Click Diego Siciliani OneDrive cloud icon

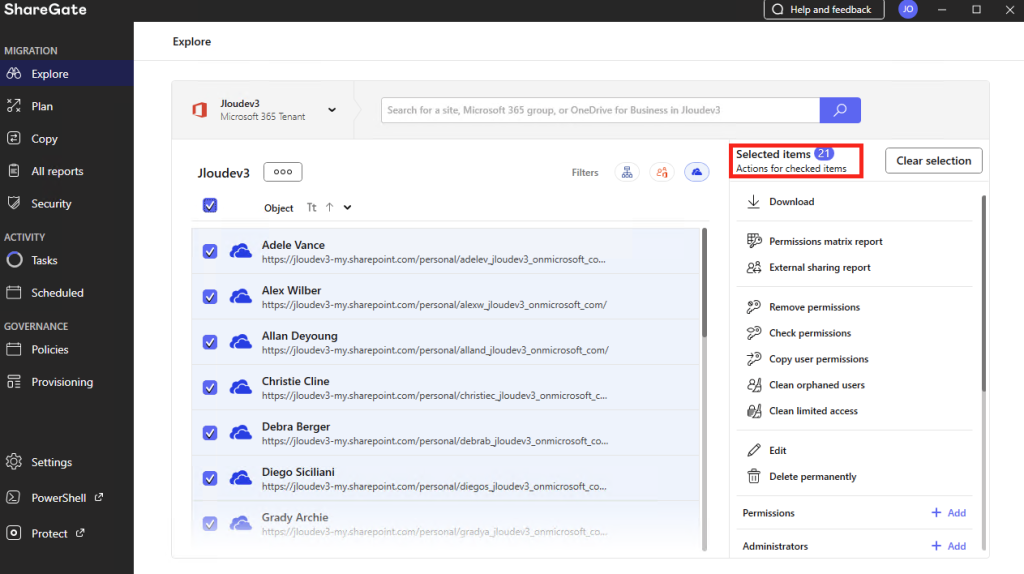240,478
